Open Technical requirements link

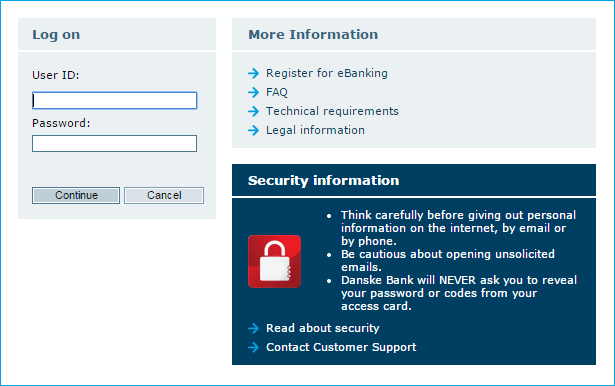pyautogui.click(x=332, y=111)
